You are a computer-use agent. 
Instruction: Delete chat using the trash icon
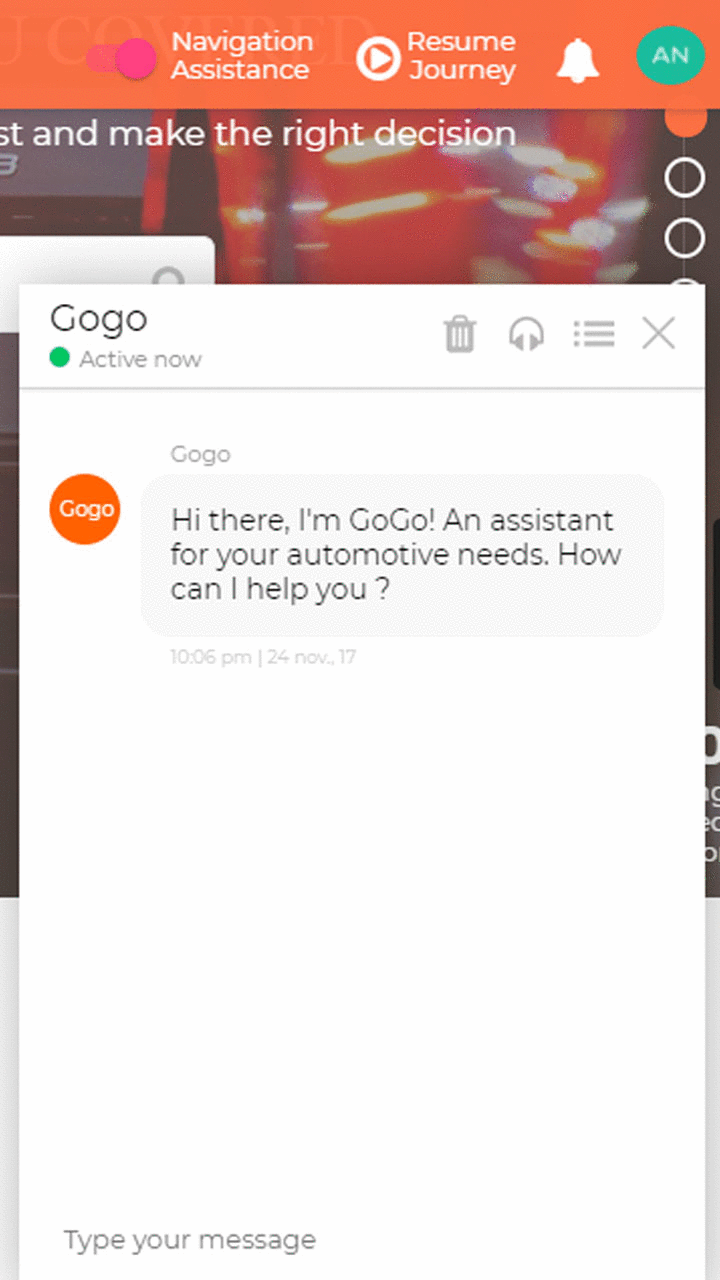pyautogui.click(x=460, y=334)
